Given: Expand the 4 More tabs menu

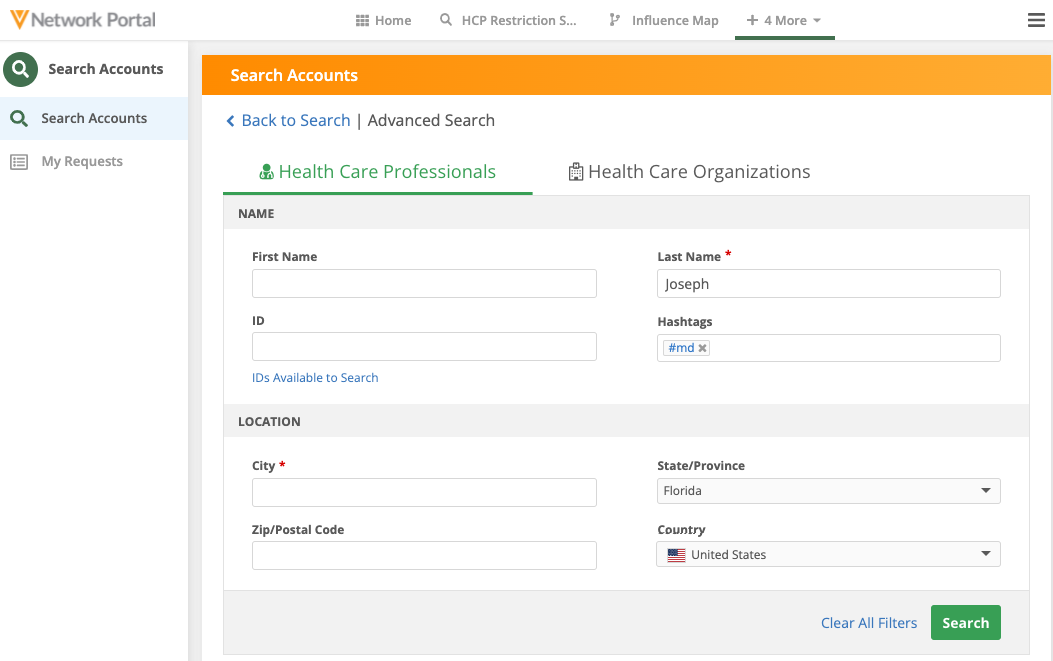Looking at the screenshot, I should click(784, 21).
